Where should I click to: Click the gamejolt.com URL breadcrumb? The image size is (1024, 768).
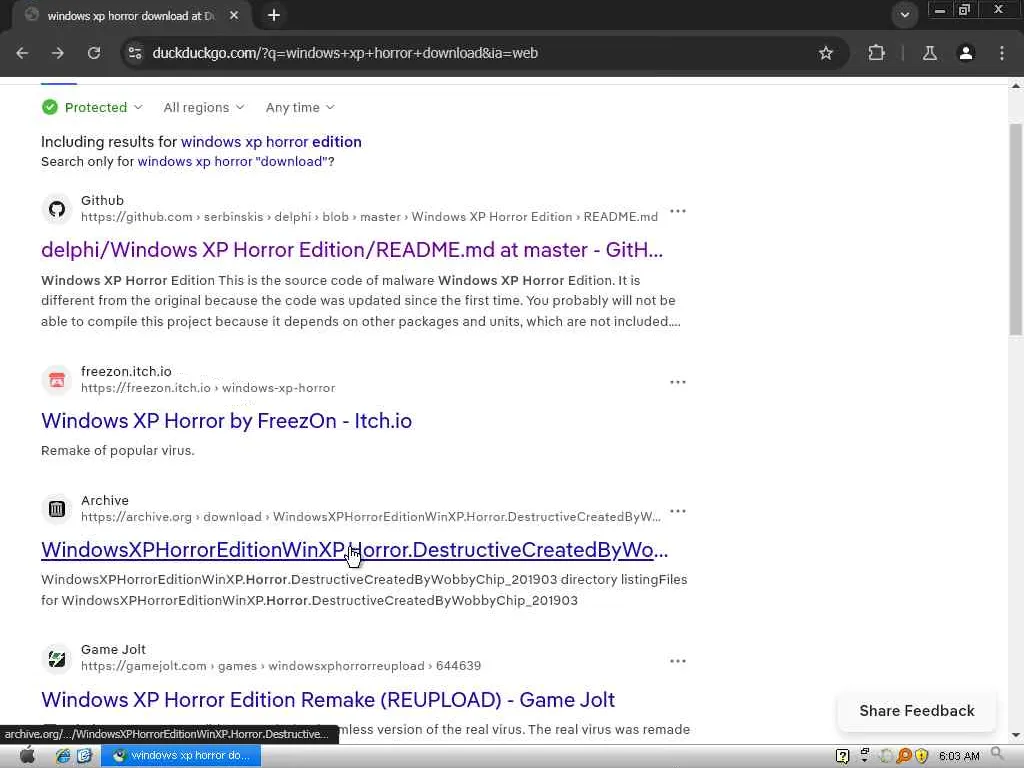(281, 665)
